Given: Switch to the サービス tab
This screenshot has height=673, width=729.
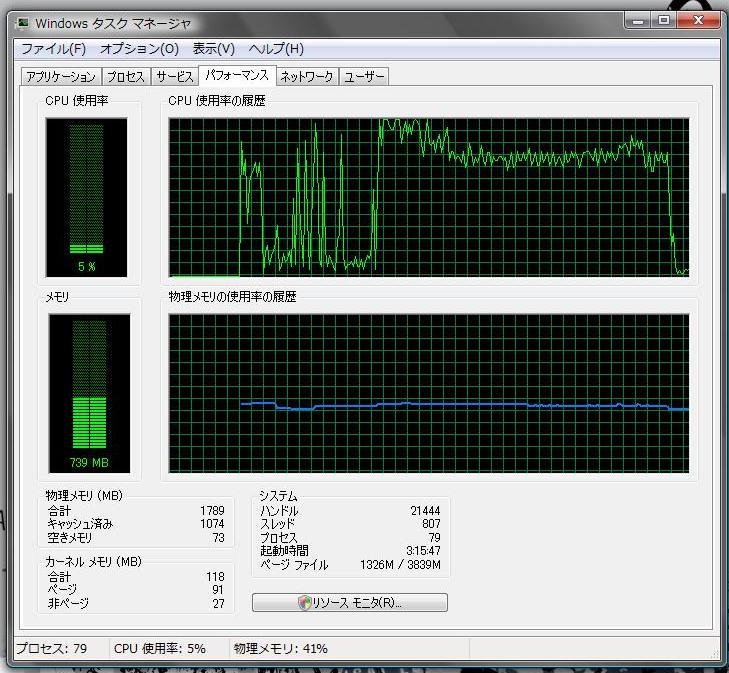Looking at the screenshot, I should [x=175, y=76].
